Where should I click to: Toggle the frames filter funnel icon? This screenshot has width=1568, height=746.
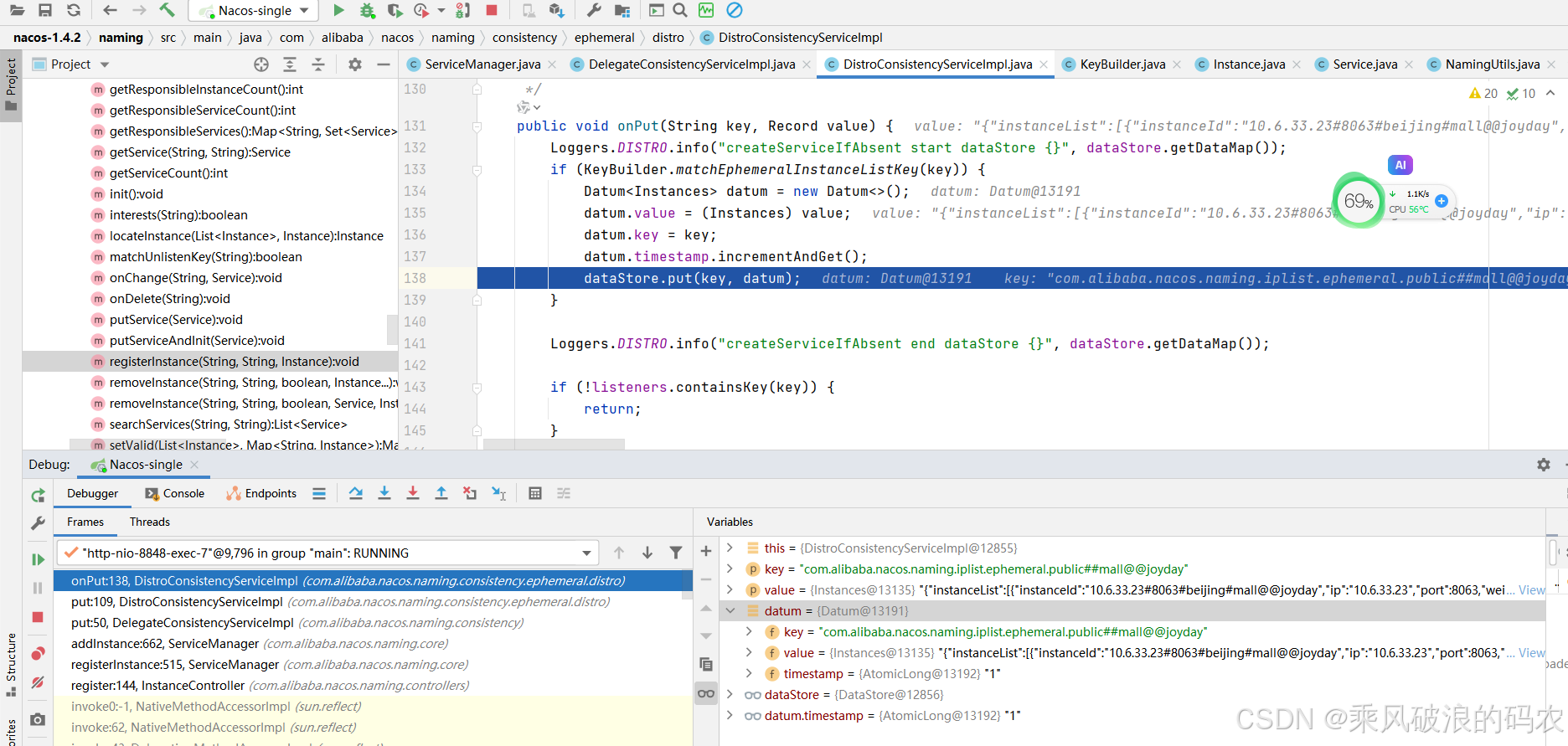pyautogui.click(x=676, y=553)
